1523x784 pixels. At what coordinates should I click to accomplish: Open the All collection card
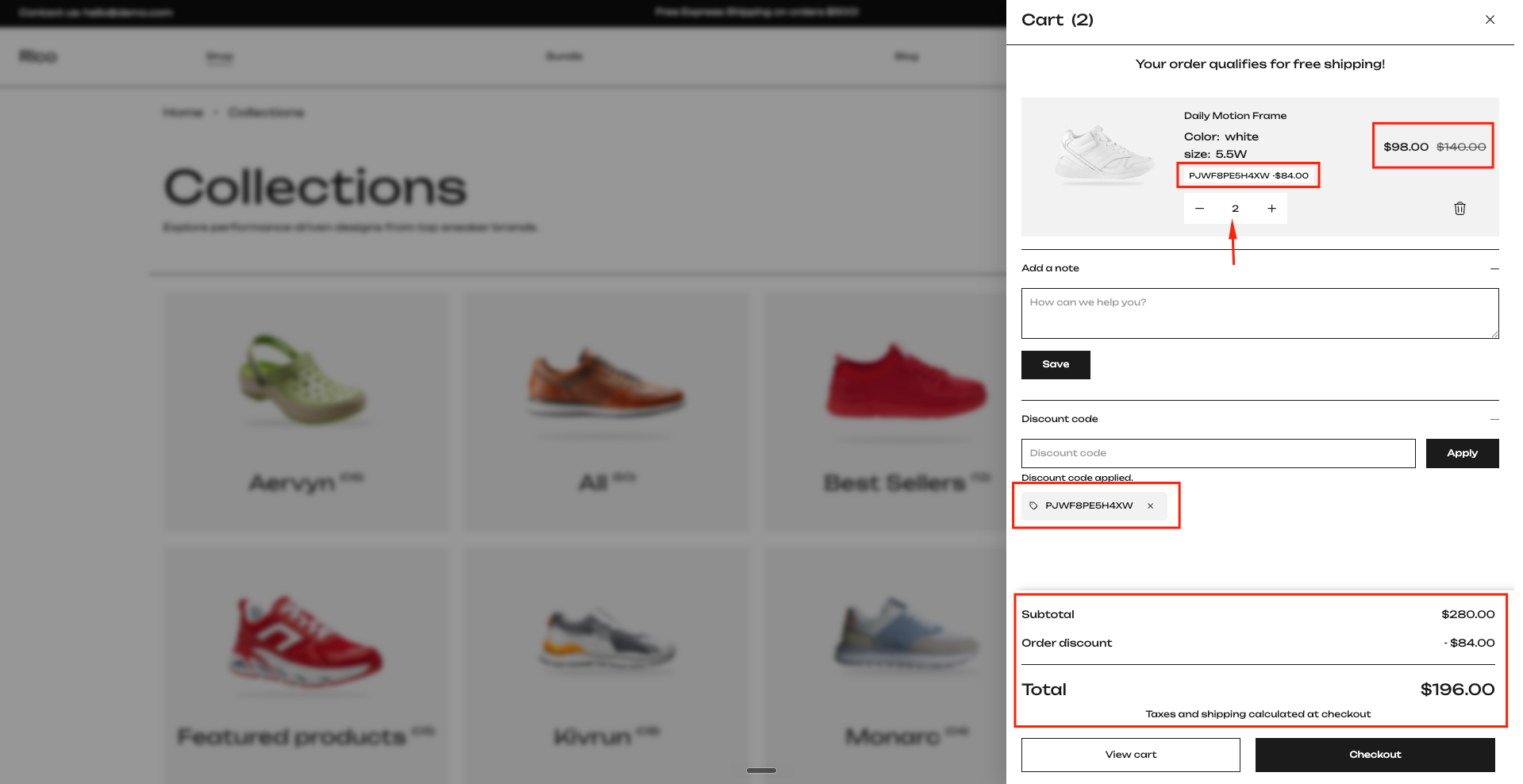tap(606, 412)
